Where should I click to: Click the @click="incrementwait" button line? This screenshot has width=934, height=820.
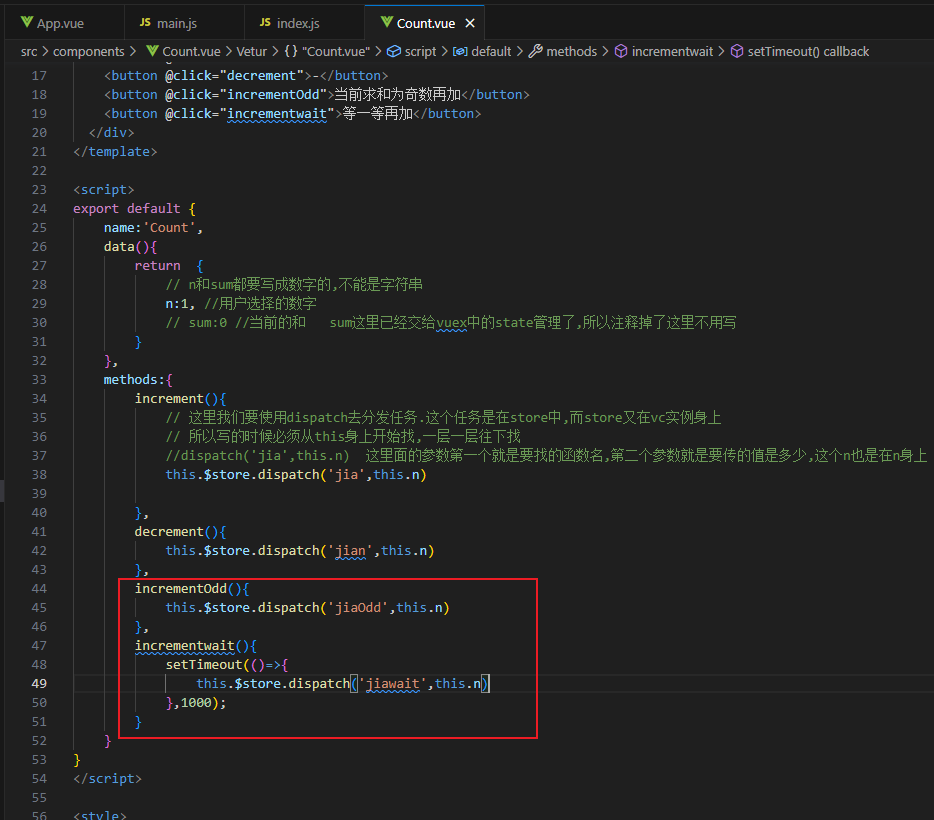click(292, 114)
